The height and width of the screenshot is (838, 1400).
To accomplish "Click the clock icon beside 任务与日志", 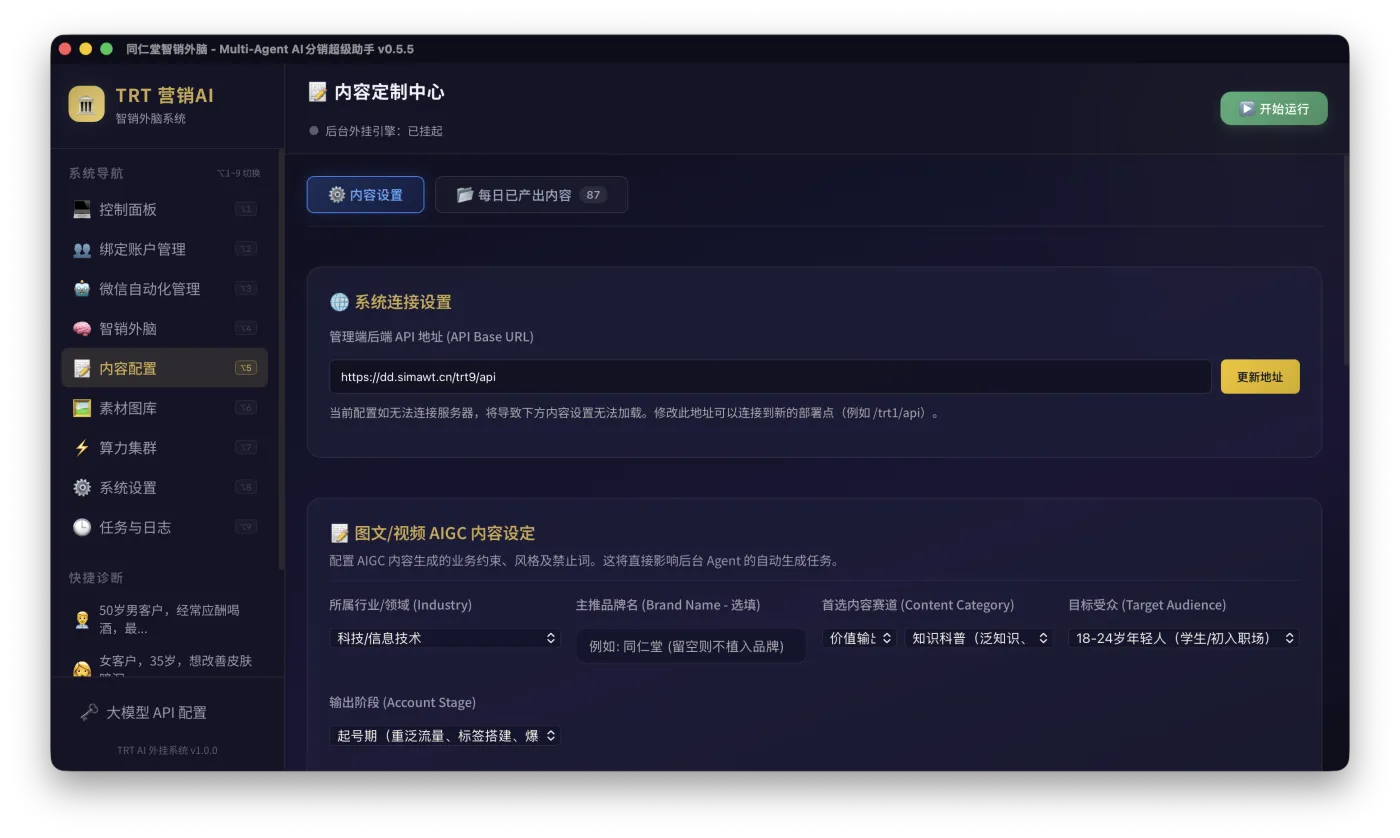I will pyautogui.click(x=82, y=527).
